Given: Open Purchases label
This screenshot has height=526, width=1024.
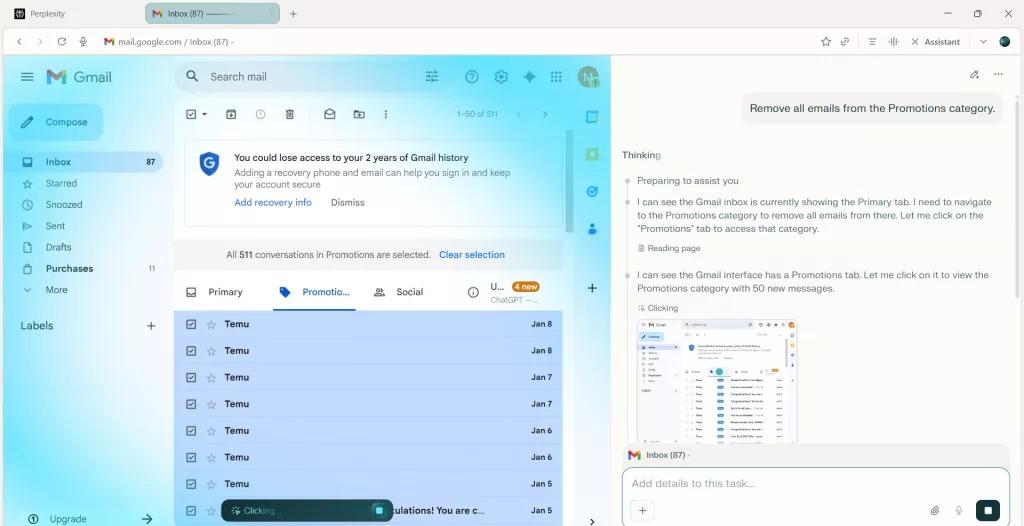Looking at the screenshot, I should coord(69,269).
